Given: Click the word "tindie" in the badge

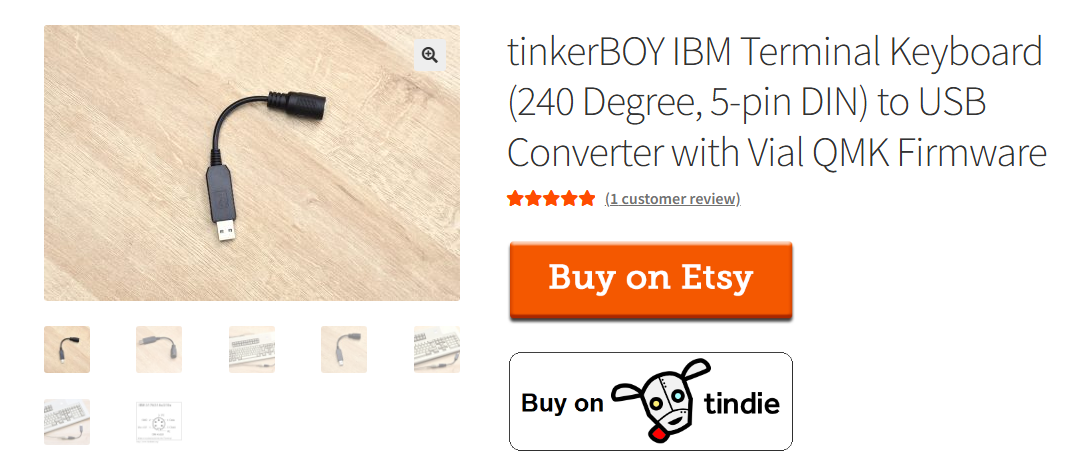Looking at the screenshot, I should click(x=742, y=403).
